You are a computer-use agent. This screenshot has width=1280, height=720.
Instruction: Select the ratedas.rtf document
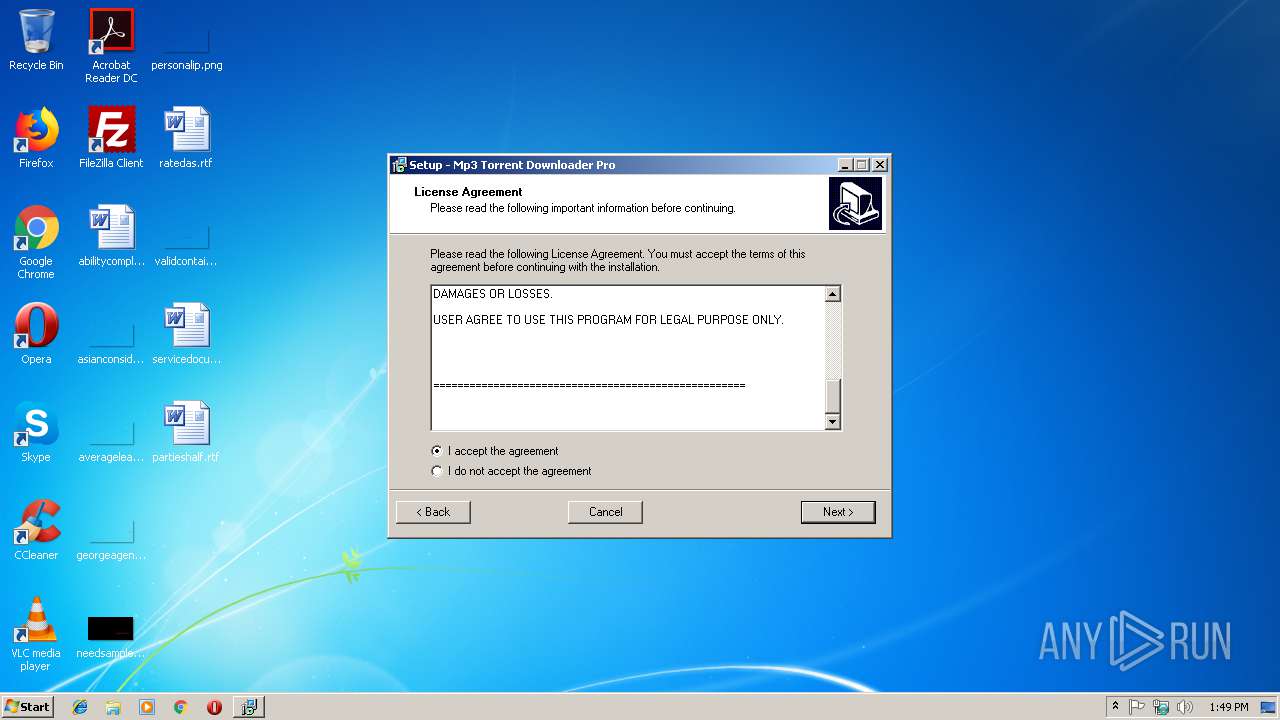click(186, 138)
